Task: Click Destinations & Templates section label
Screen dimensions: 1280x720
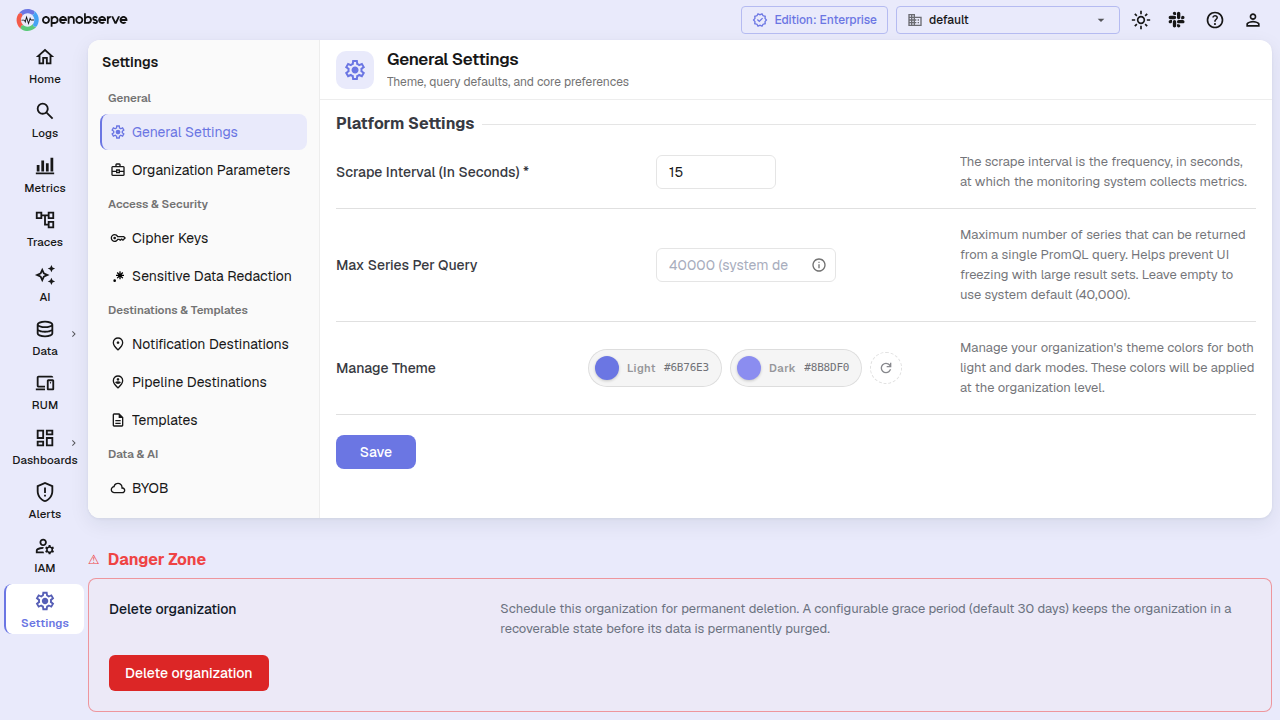Action: pyautogui.click(x=178, y=310)
